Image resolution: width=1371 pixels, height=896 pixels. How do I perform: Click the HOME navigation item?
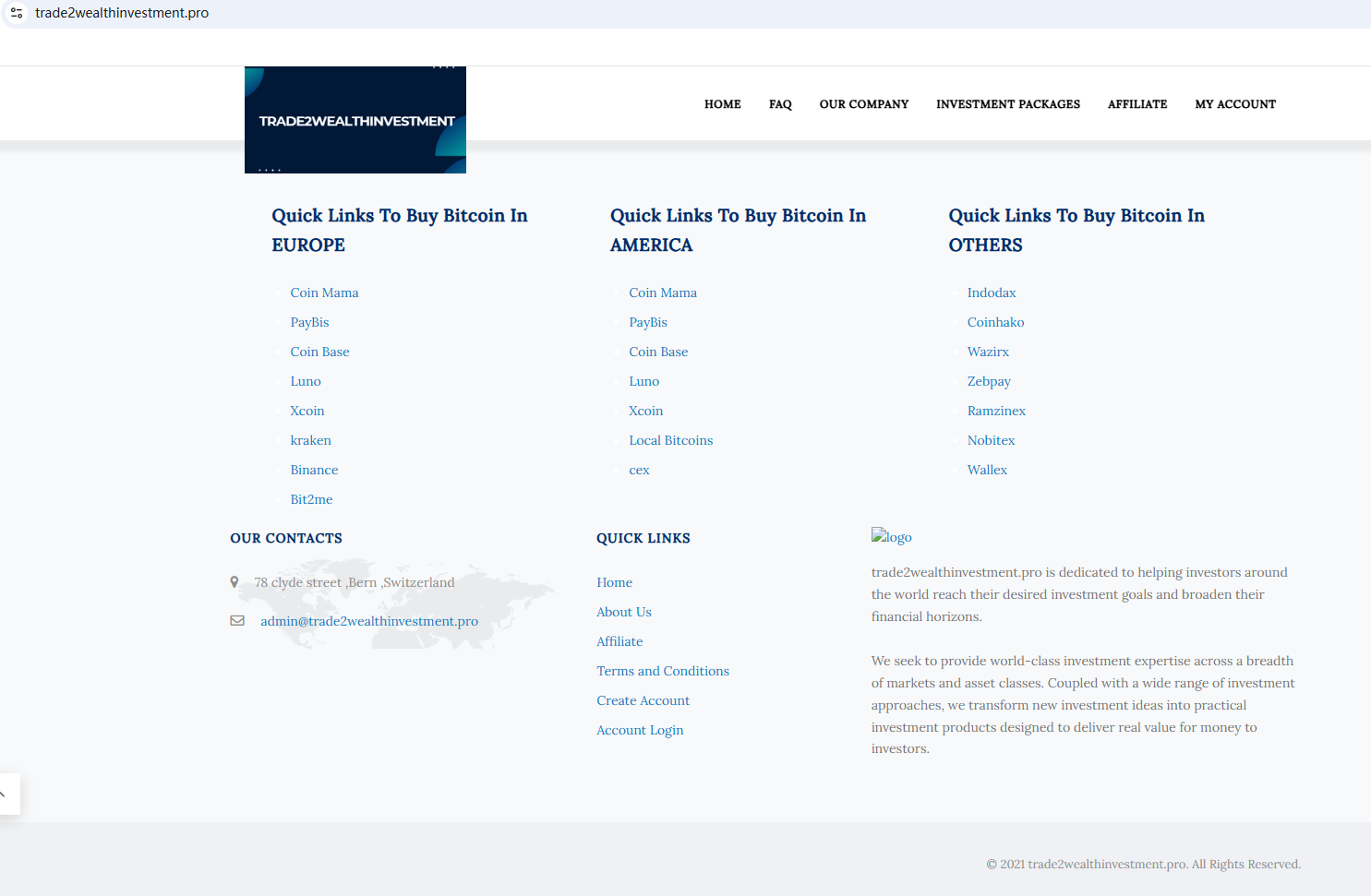tap(722, 104)
